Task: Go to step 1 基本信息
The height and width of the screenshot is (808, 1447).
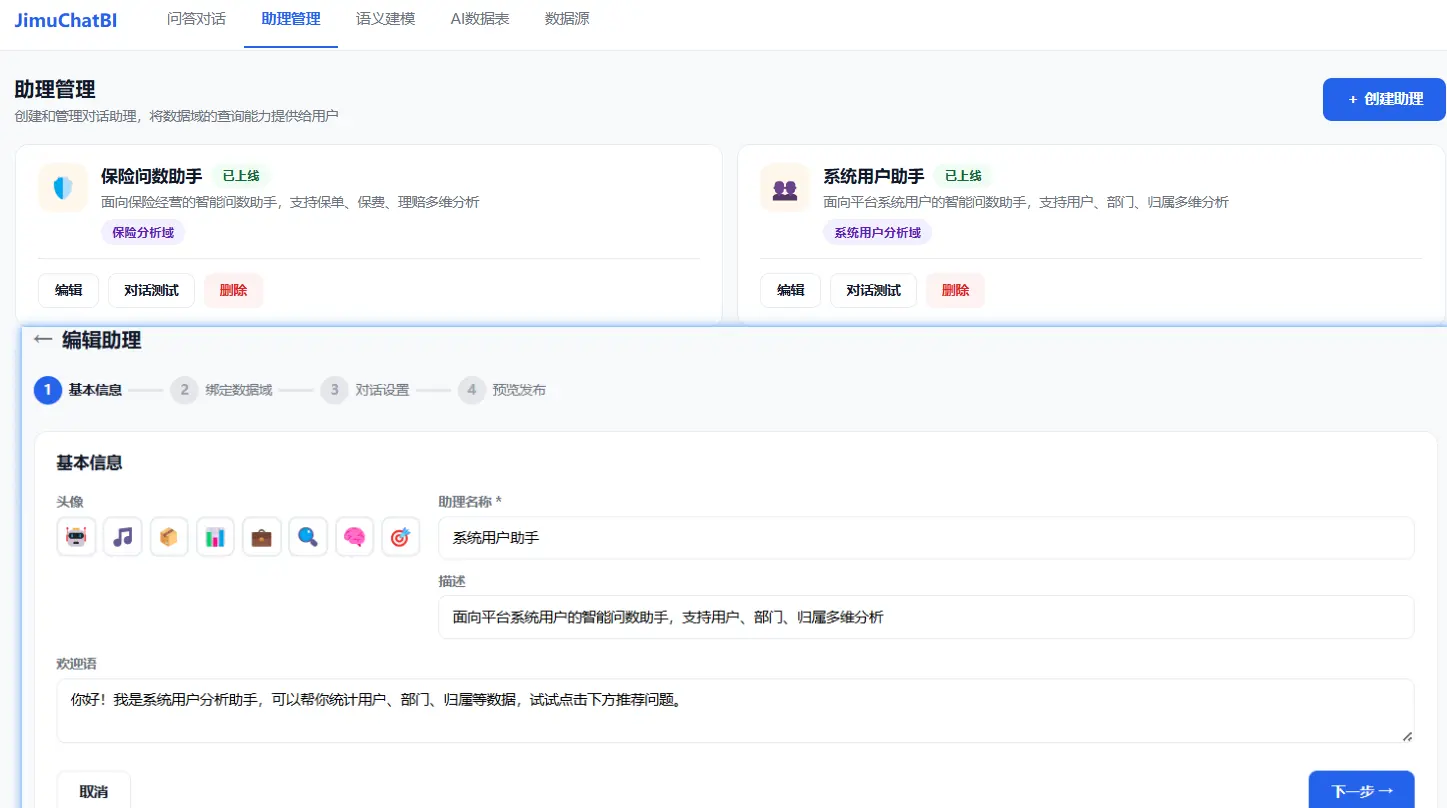Action: pos(78,390)
